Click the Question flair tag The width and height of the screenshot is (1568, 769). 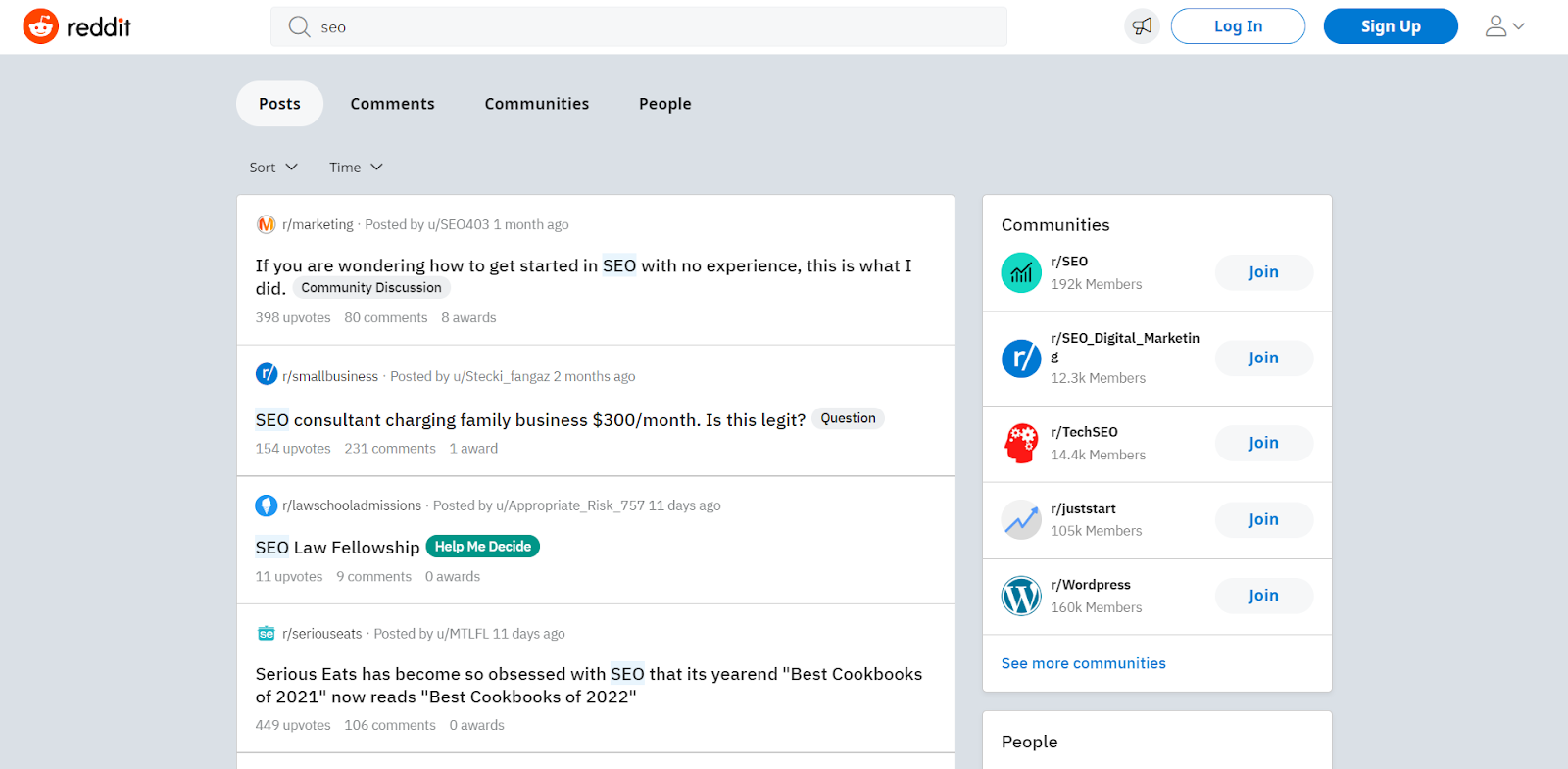pos(848,418)
